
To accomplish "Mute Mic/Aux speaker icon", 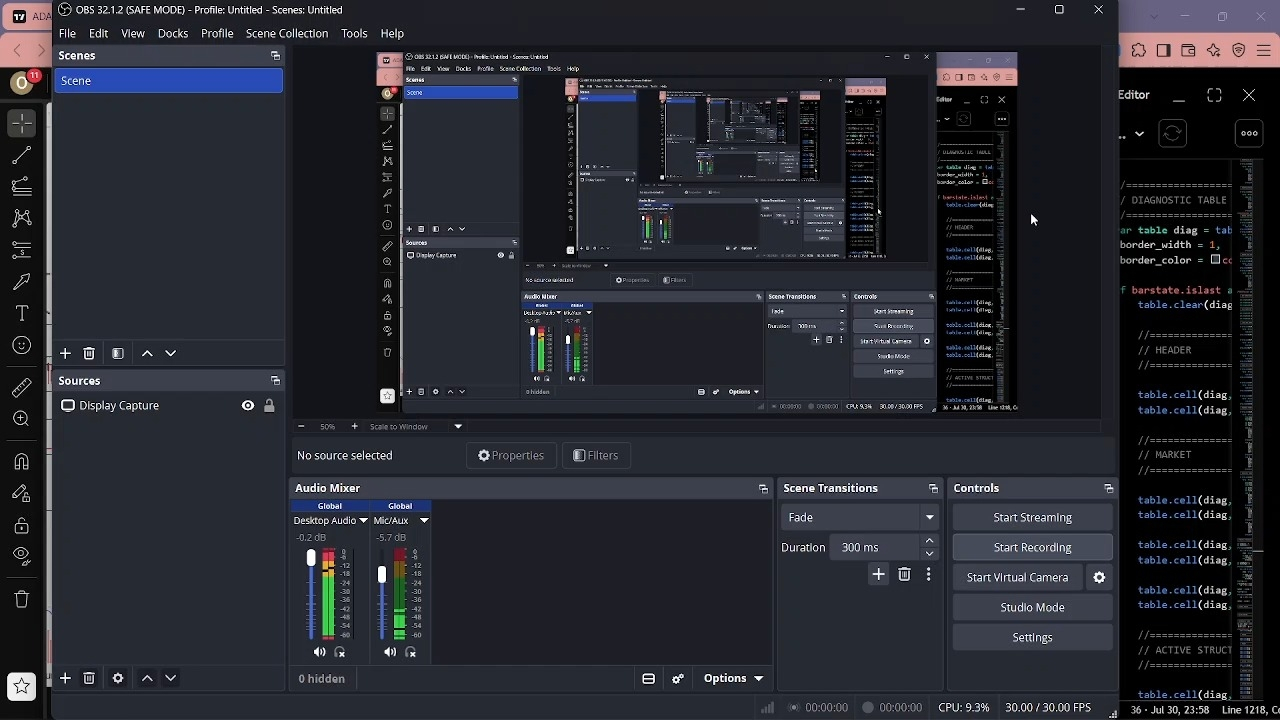I will pos(390,652).
